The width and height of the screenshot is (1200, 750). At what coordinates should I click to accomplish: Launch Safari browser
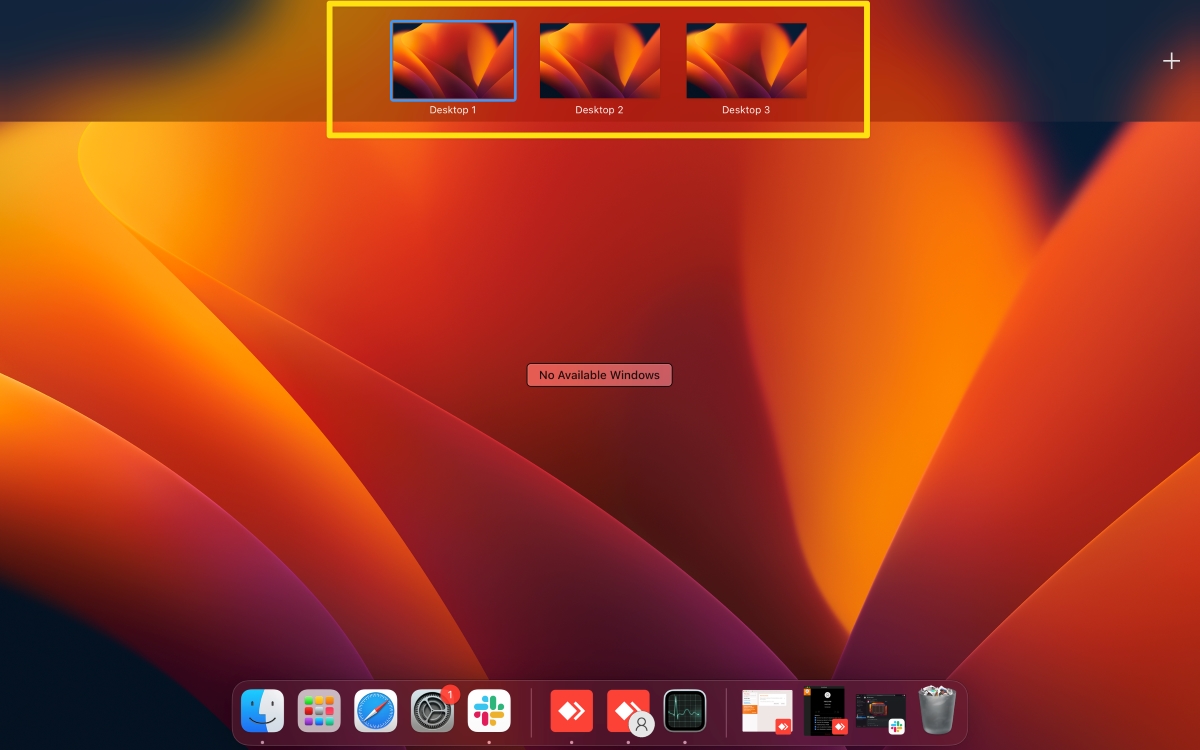(x=375, y=711)
